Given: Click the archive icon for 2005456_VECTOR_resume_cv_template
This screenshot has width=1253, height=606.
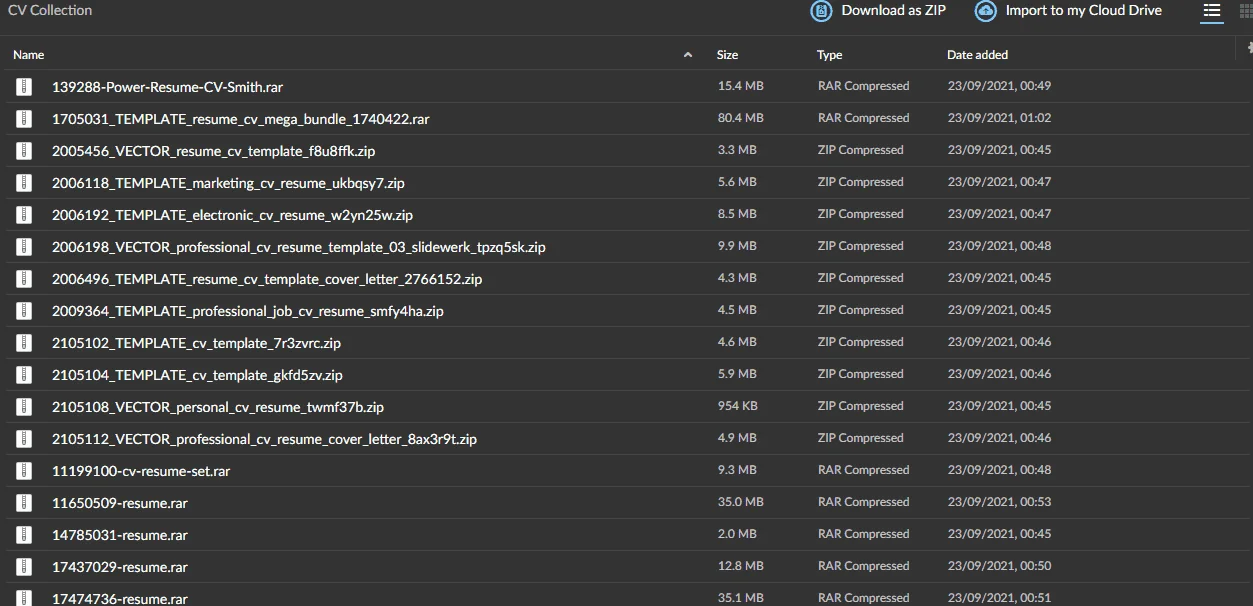Looking at the screenshot, I should click(x=24, y=151).
